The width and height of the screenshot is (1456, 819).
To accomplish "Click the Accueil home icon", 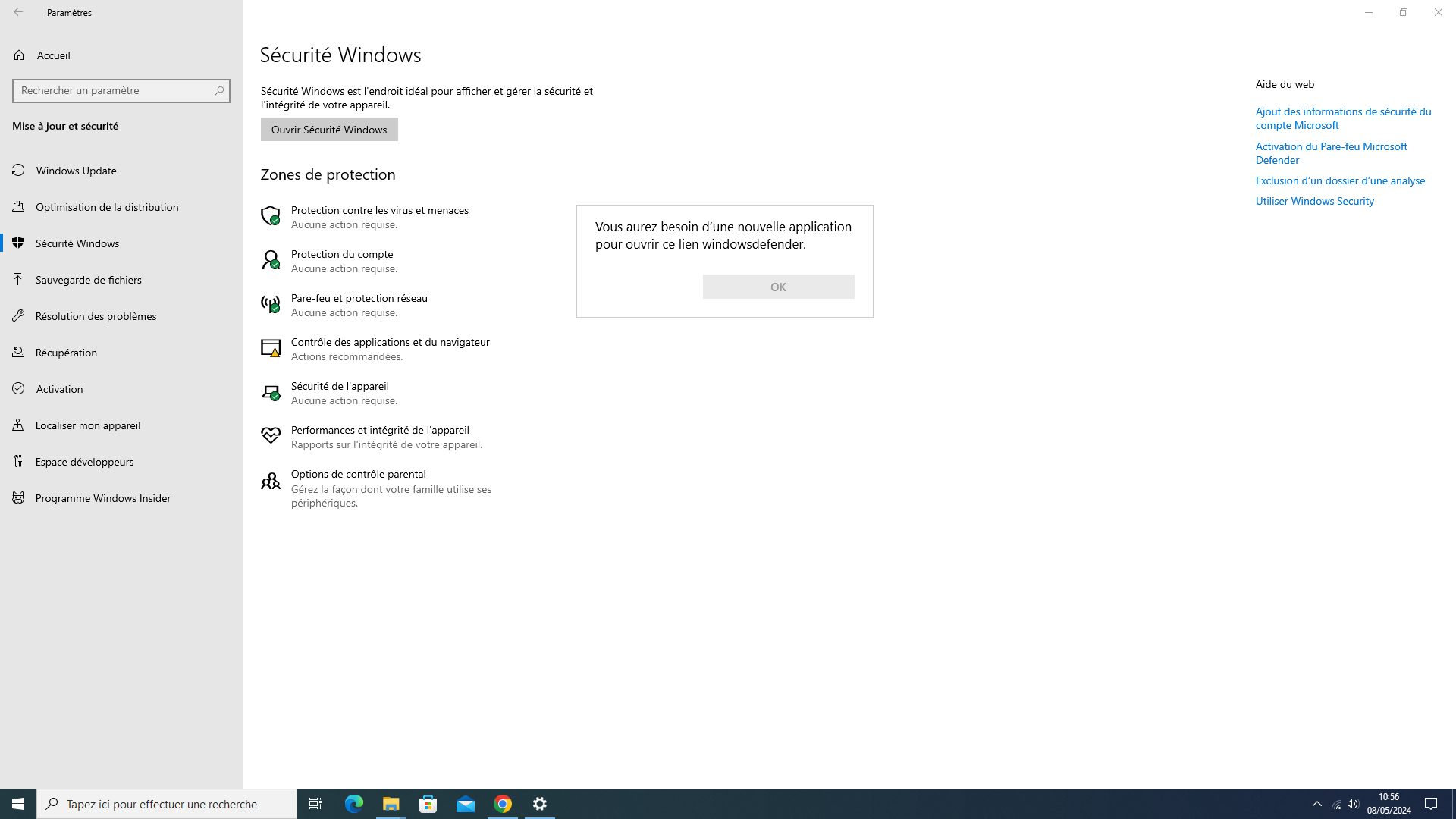I will pyautogui.click(x=19, y=55).
